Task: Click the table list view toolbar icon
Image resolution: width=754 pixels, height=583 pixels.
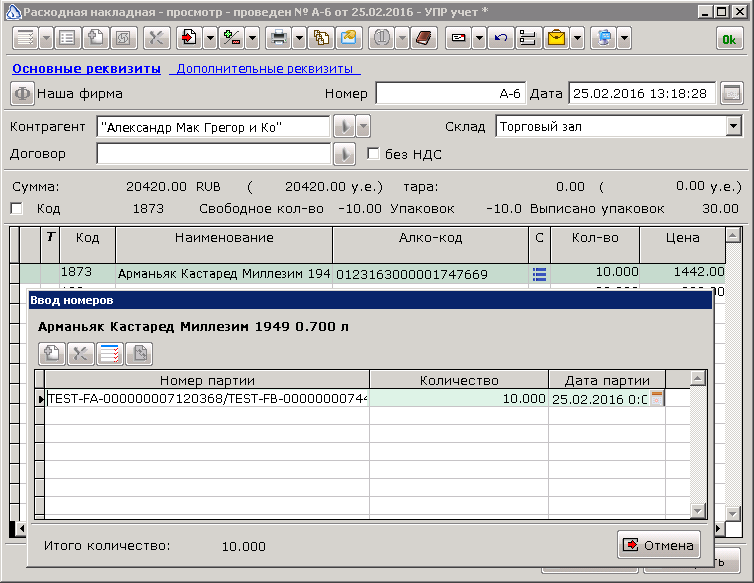Action: 67,38
